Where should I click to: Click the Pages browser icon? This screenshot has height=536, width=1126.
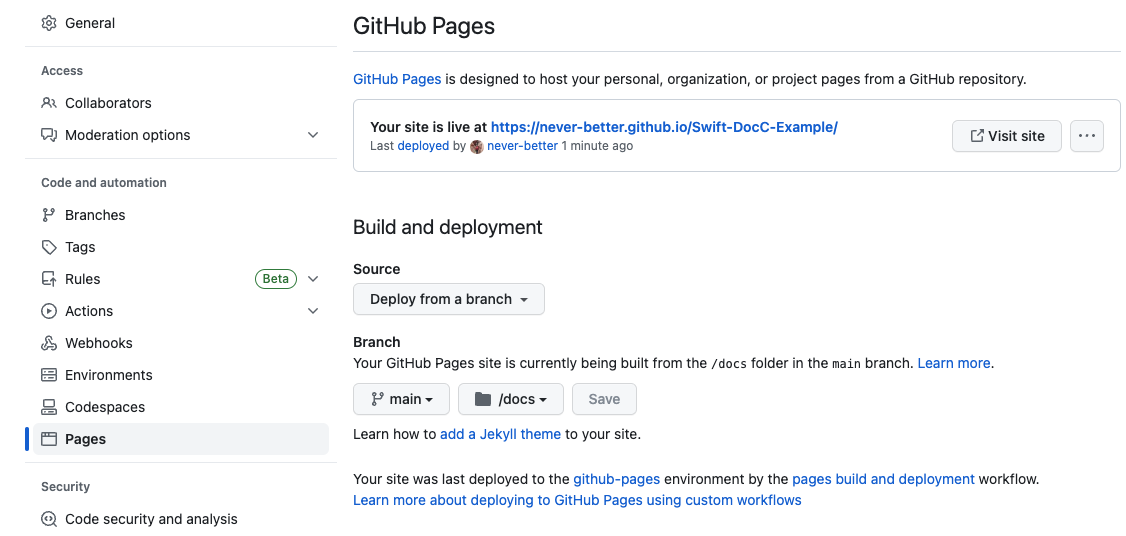coord(49,439)
